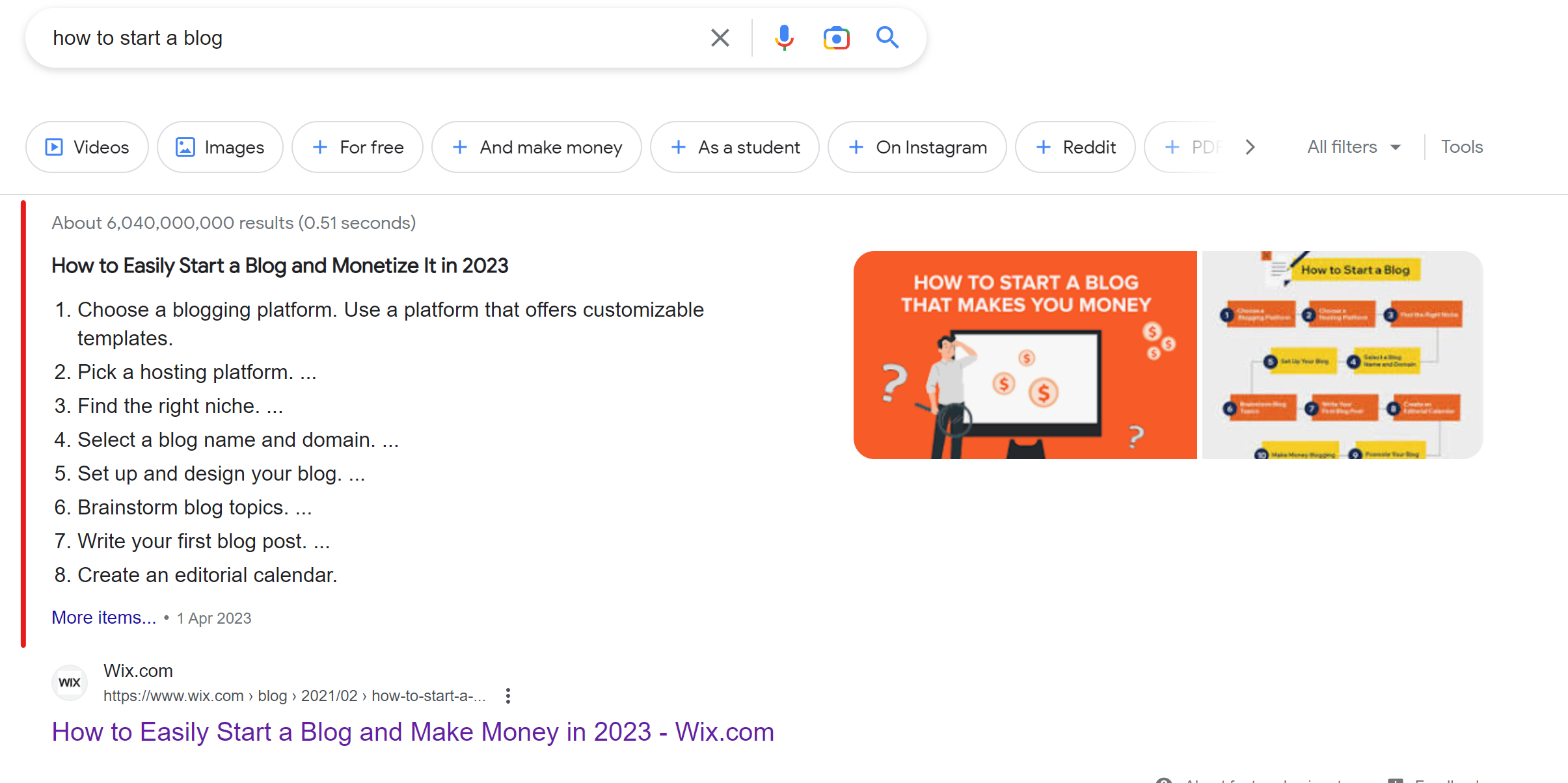Viewport: 1568px width, 783px height.
Task: Click the play icon in the Videos chip
Action: click(54, 147)
